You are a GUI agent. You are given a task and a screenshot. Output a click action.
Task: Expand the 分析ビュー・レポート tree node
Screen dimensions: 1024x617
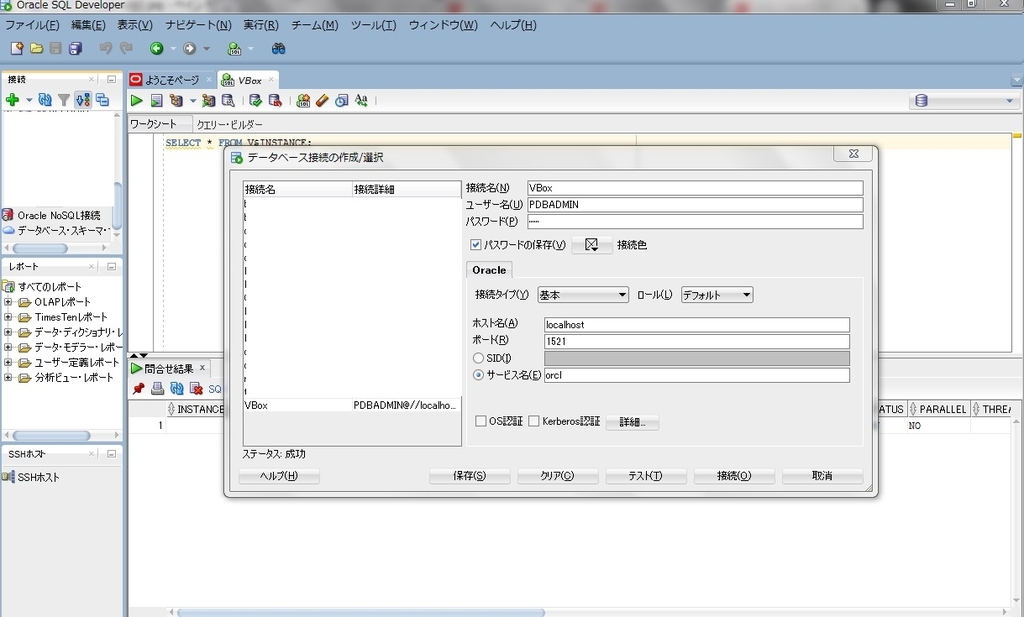8,377
